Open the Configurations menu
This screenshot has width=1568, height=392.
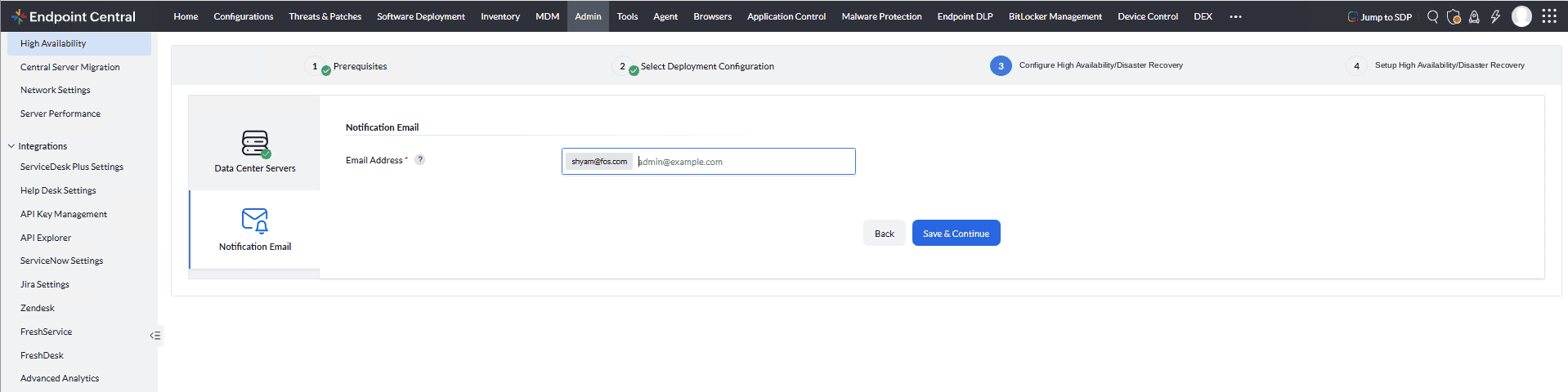(244, 16)
